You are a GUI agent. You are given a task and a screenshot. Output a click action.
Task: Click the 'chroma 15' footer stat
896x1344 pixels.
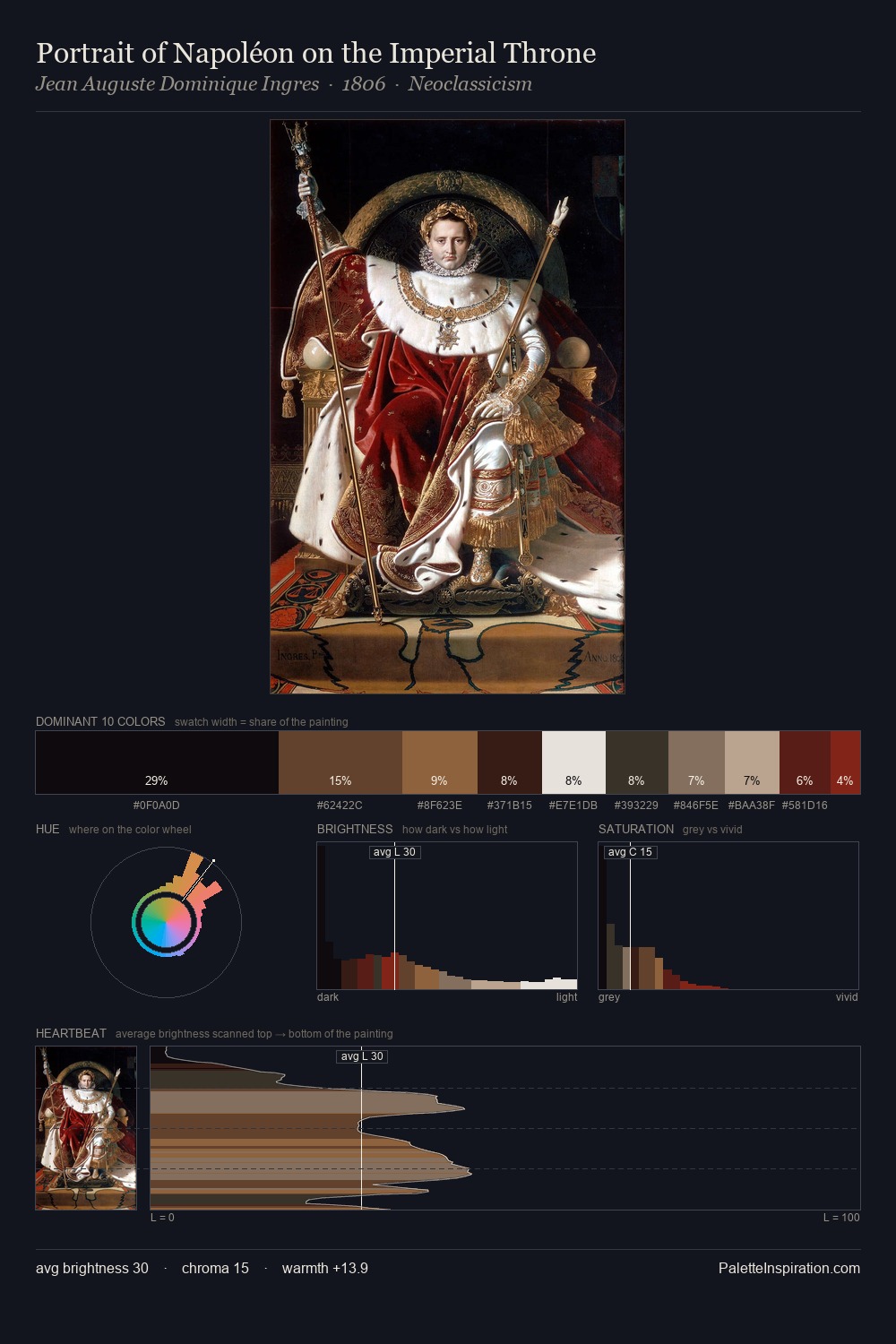pyautogui.click(x=215, y=1269)
